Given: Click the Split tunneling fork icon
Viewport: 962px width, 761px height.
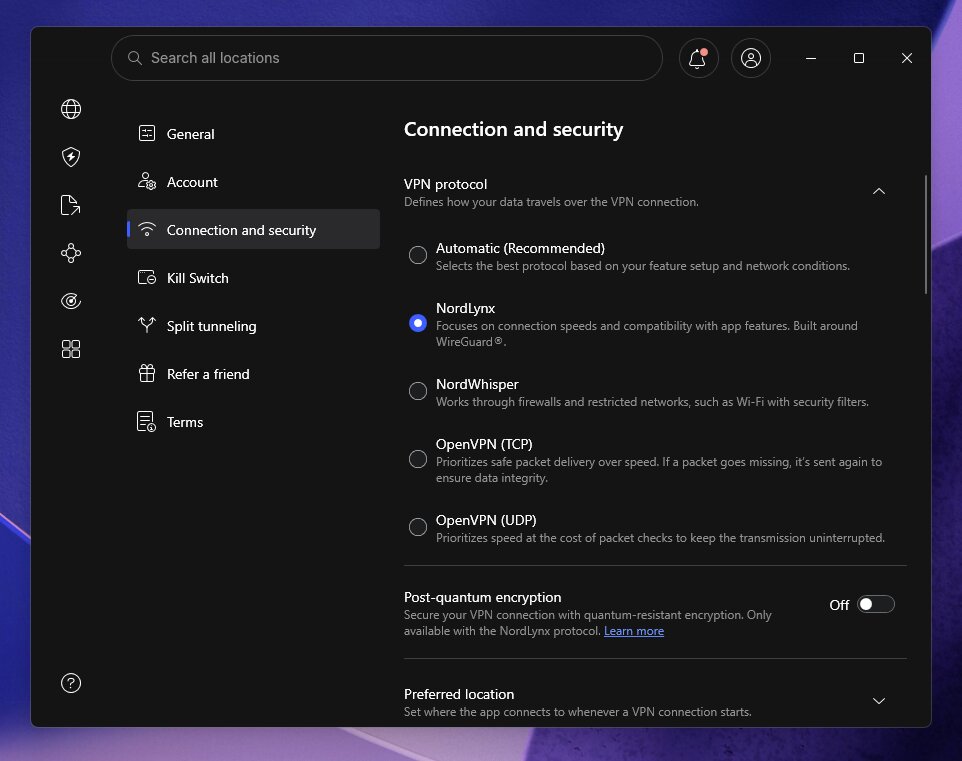Looking at the screenshot, I should [x=147, y=325].
